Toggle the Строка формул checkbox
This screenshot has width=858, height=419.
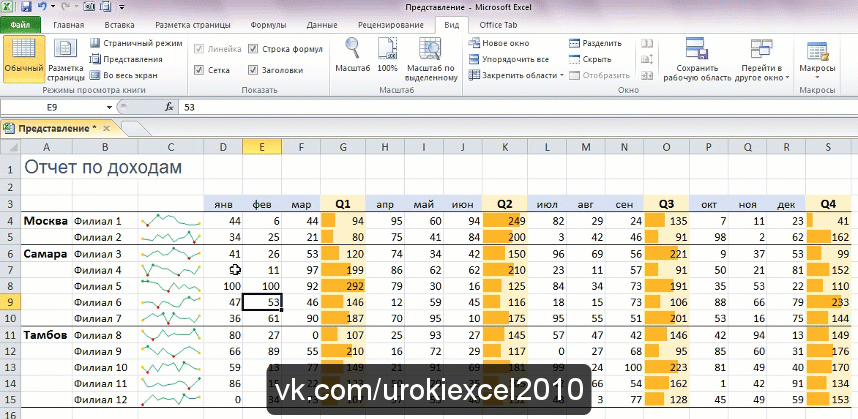253,49
